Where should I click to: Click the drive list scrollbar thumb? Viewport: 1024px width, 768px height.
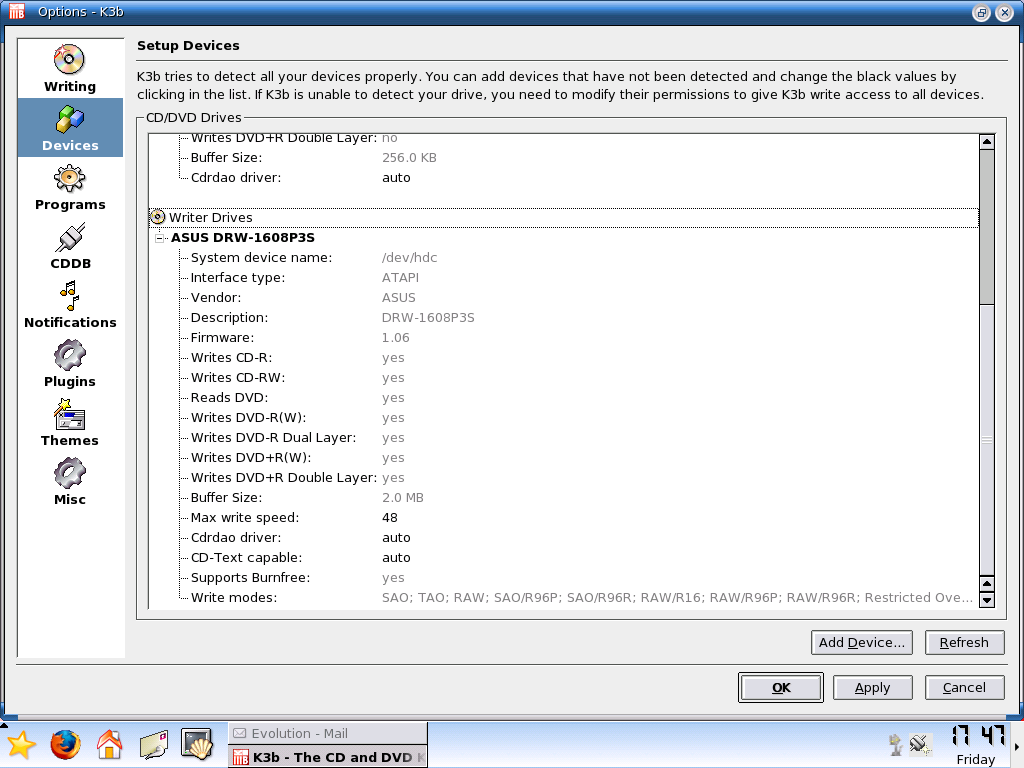[x=987, y=227]
